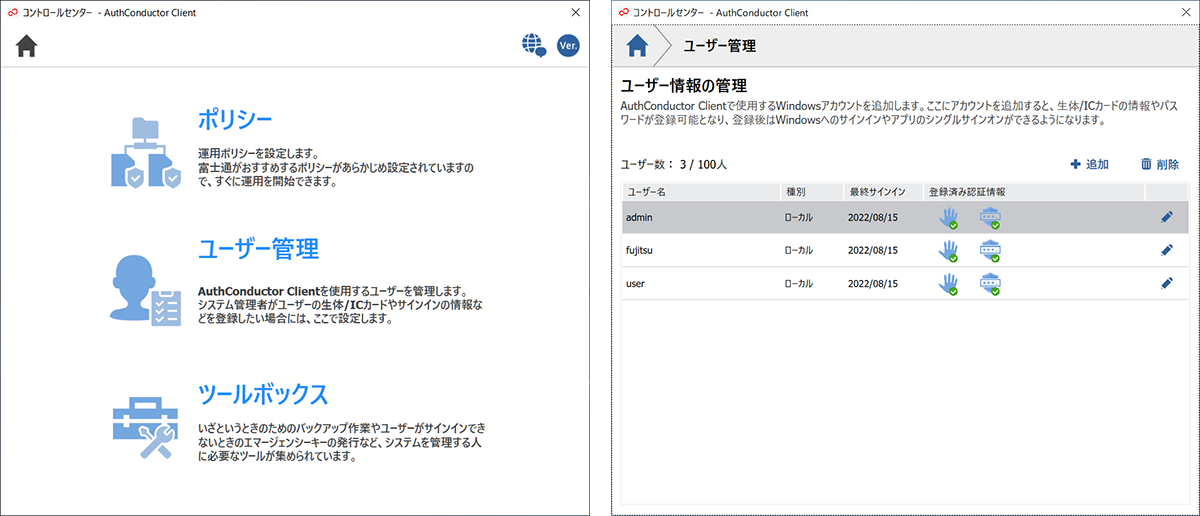
Task: Click the Ver. version icon
Action: pyautogui.click(x=568, y=45)
